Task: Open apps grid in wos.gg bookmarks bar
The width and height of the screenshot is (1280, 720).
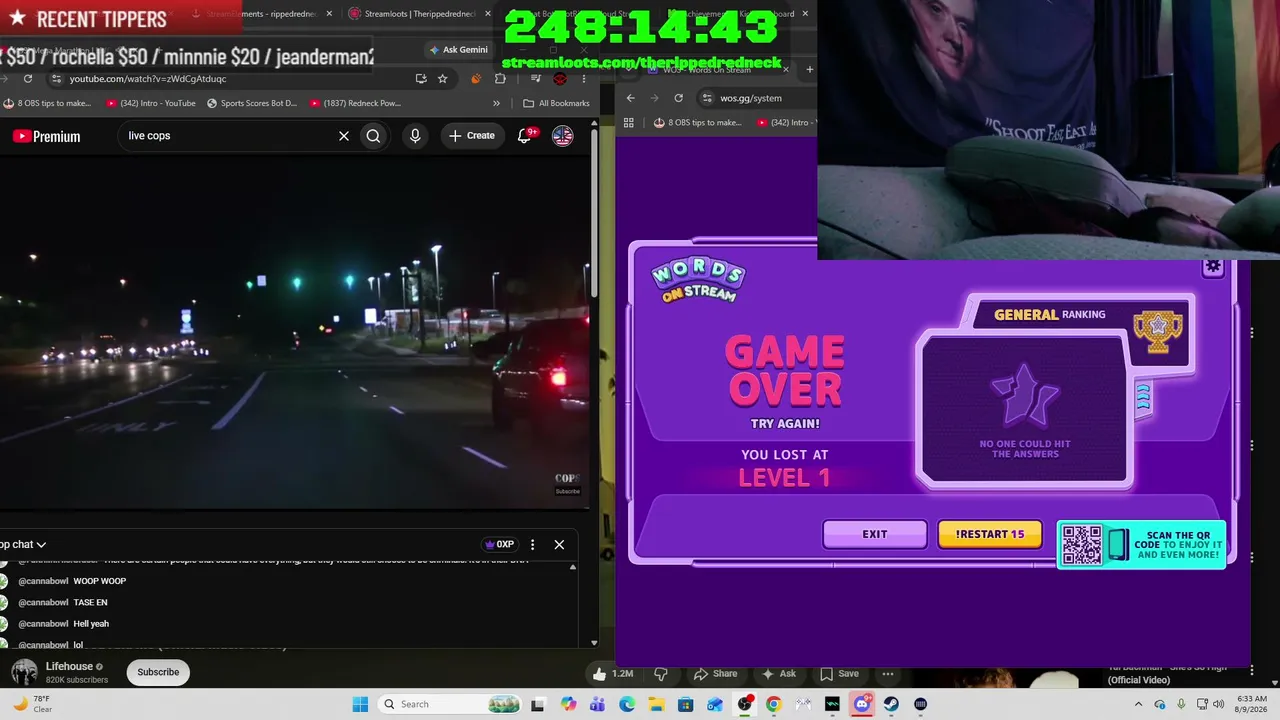Action: point(629,123)
